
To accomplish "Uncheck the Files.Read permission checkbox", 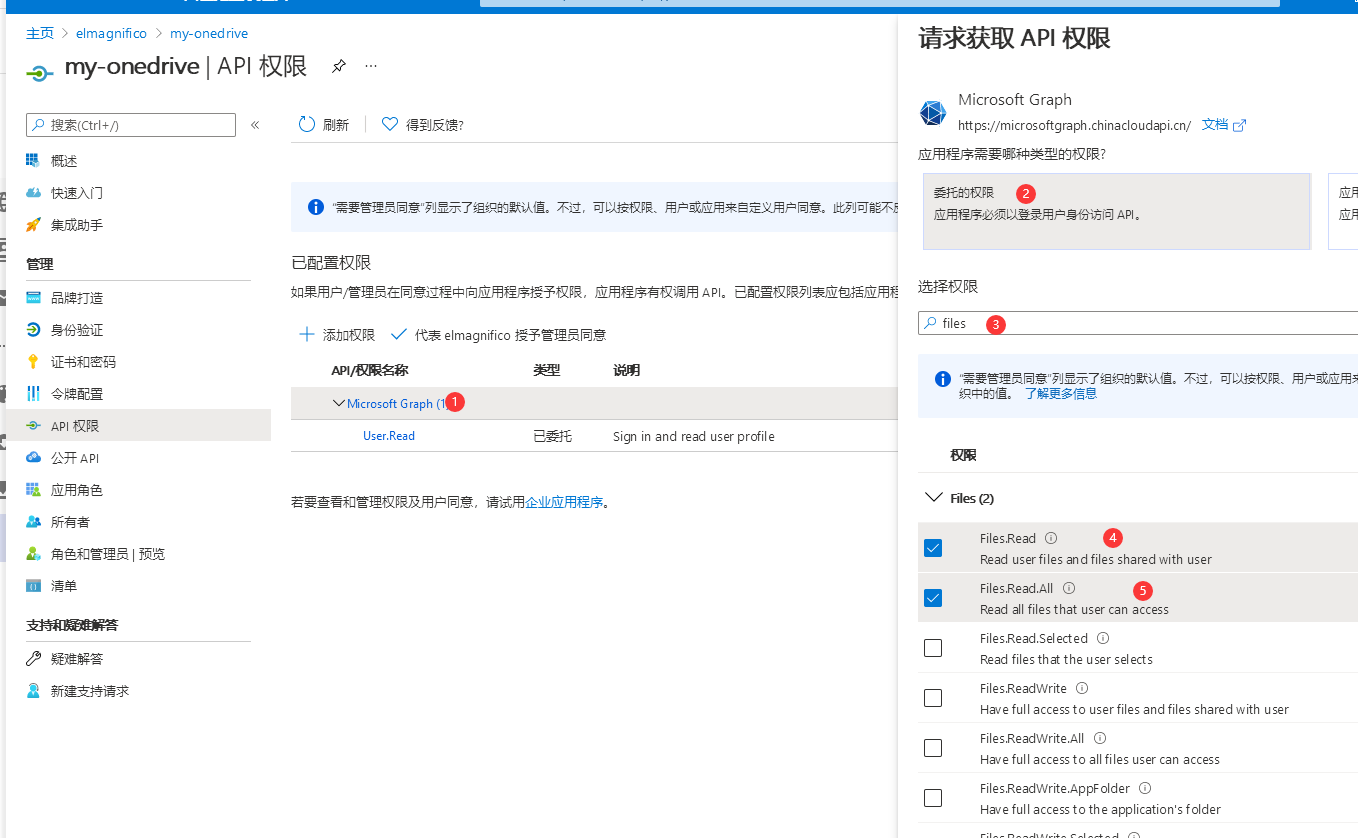I will (933, 548).
